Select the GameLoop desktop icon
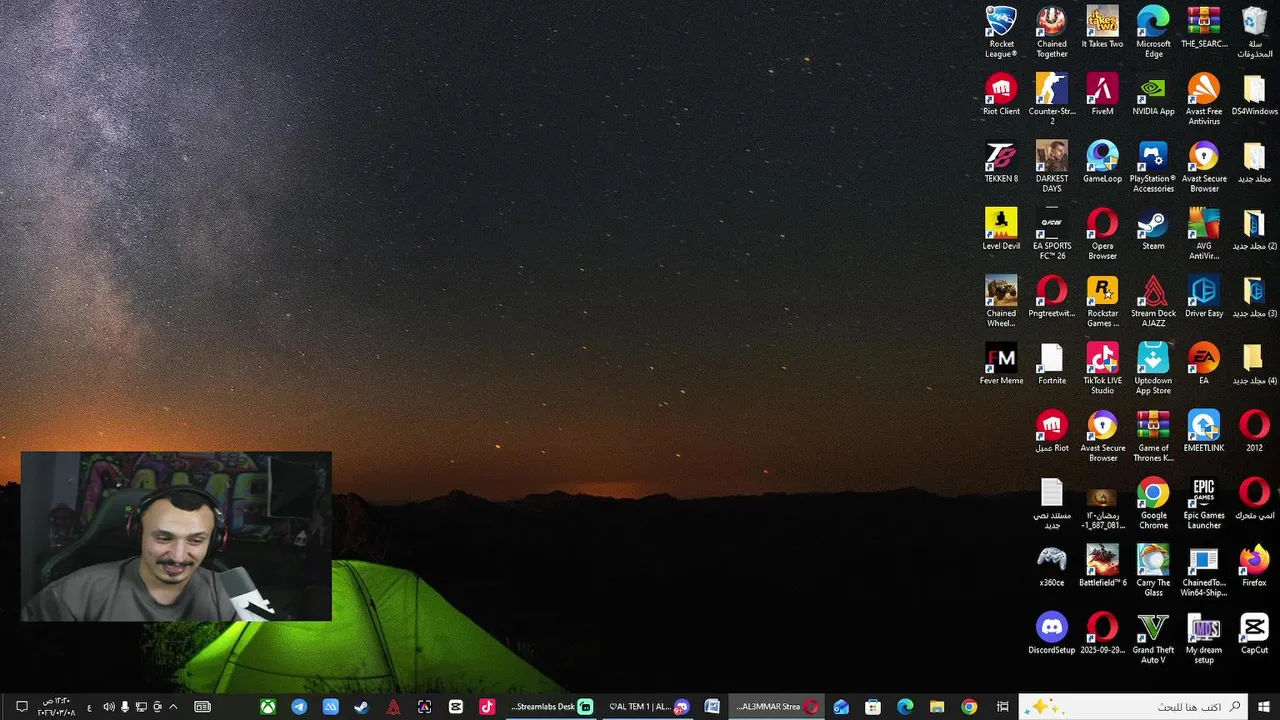 (1102, 161)
